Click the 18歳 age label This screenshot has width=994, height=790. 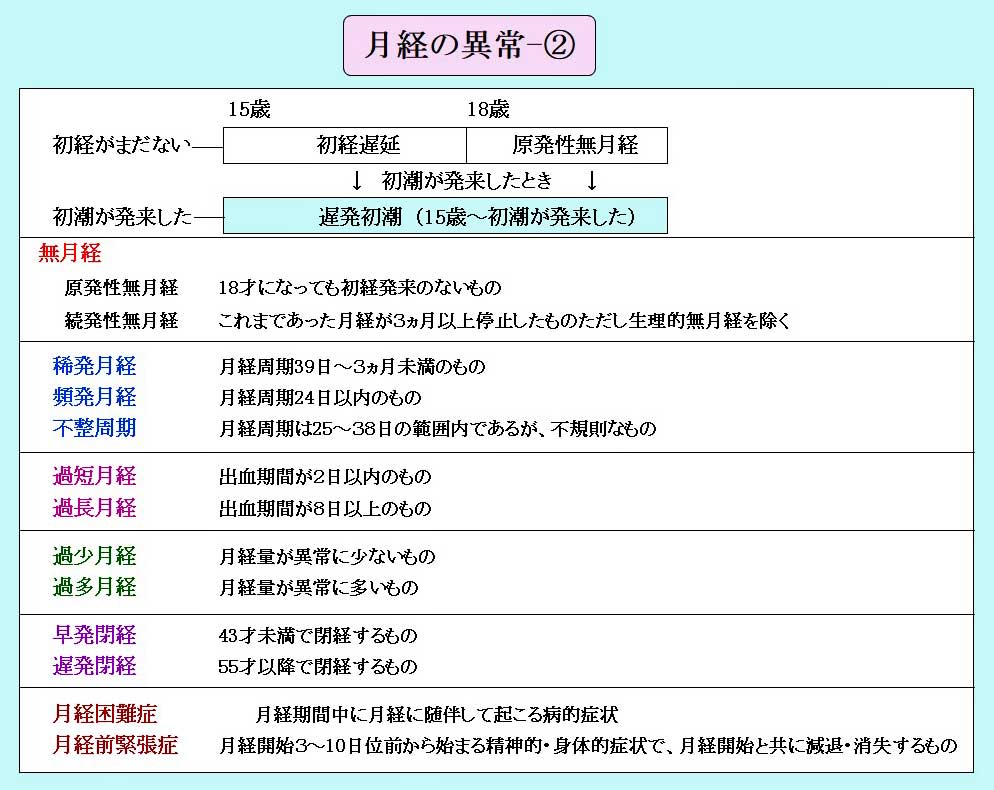[488, 110]
